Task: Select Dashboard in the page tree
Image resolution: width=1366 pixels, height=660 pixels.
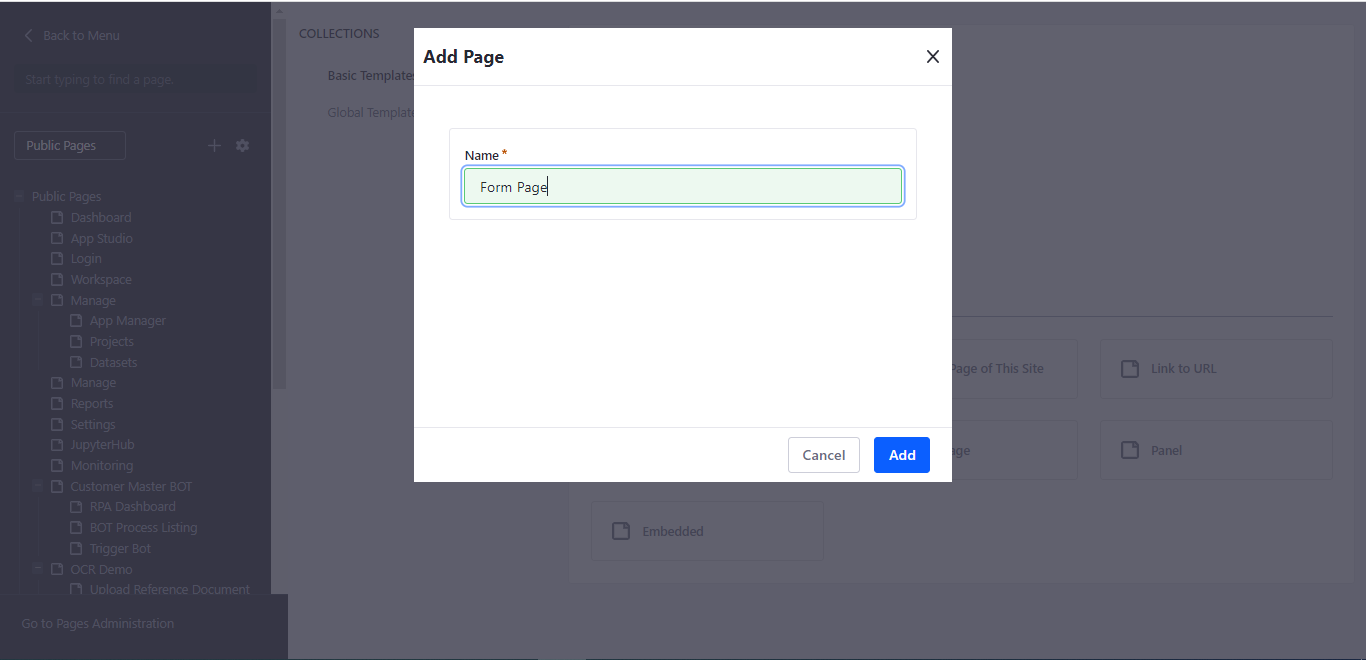Action: click(101, 217)
